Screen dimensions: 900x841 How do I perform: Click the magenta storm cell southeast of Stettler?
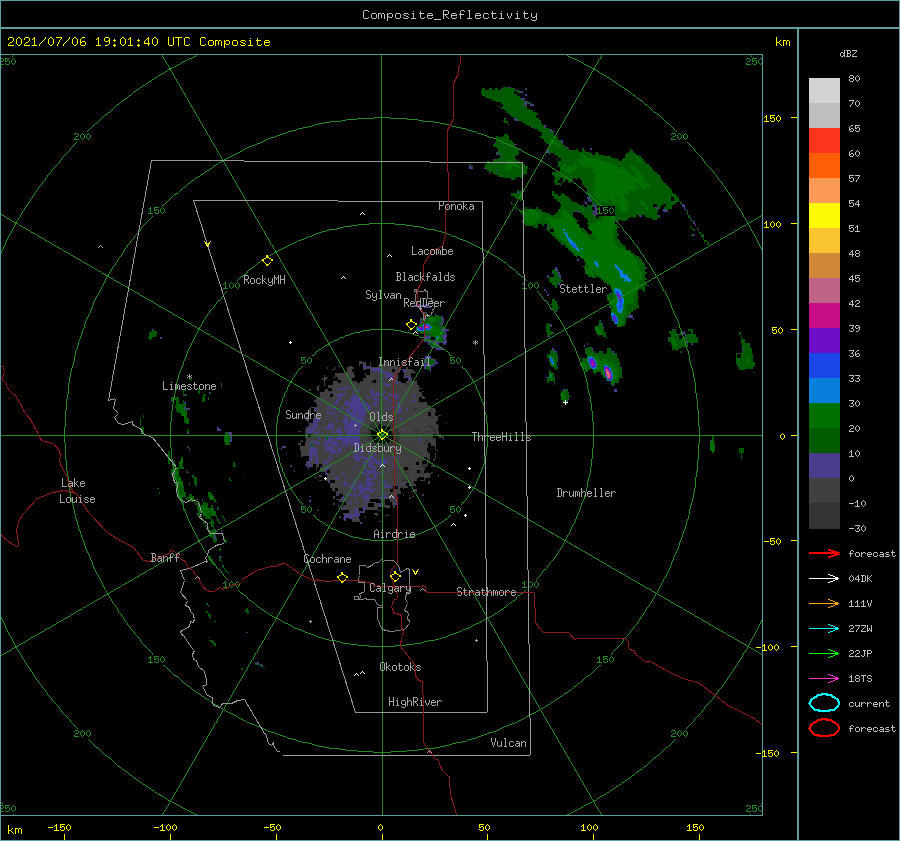pyautogui.click(x=607, y=372)
